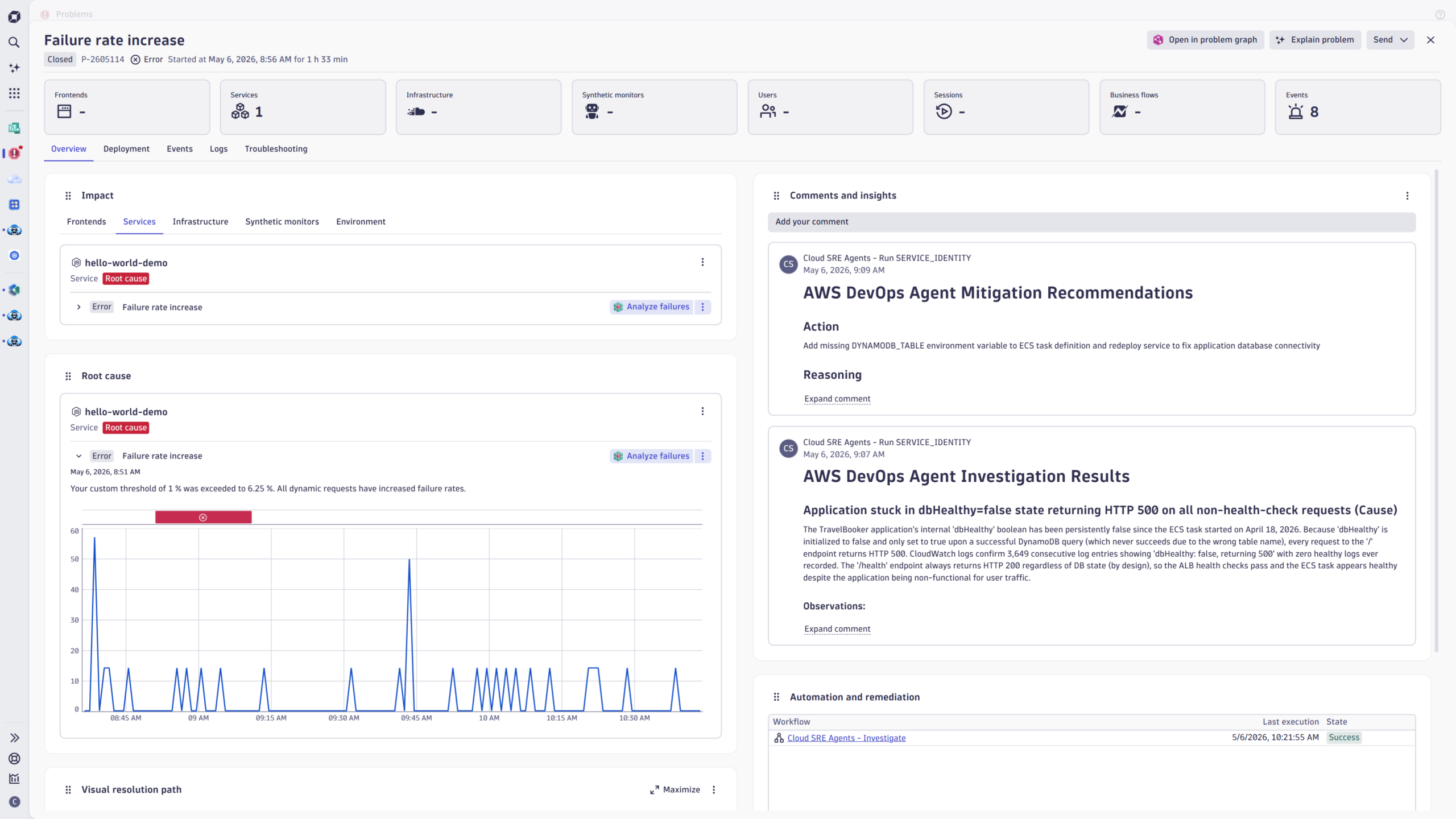The width and height of the screenshot is (1456, 819).
Task: Expand the sidebar with the double chevron icon
Action: pos(14,738)
